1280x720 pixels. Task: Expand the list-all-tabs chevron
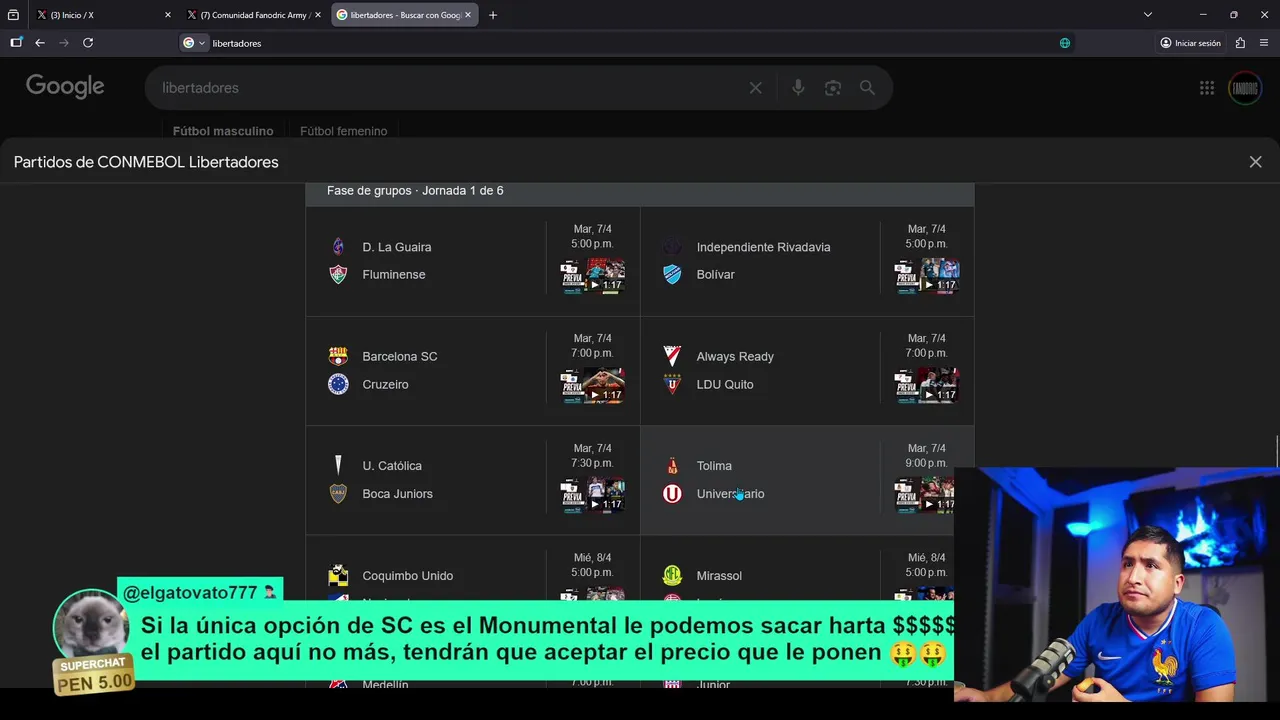point(1148,15)
